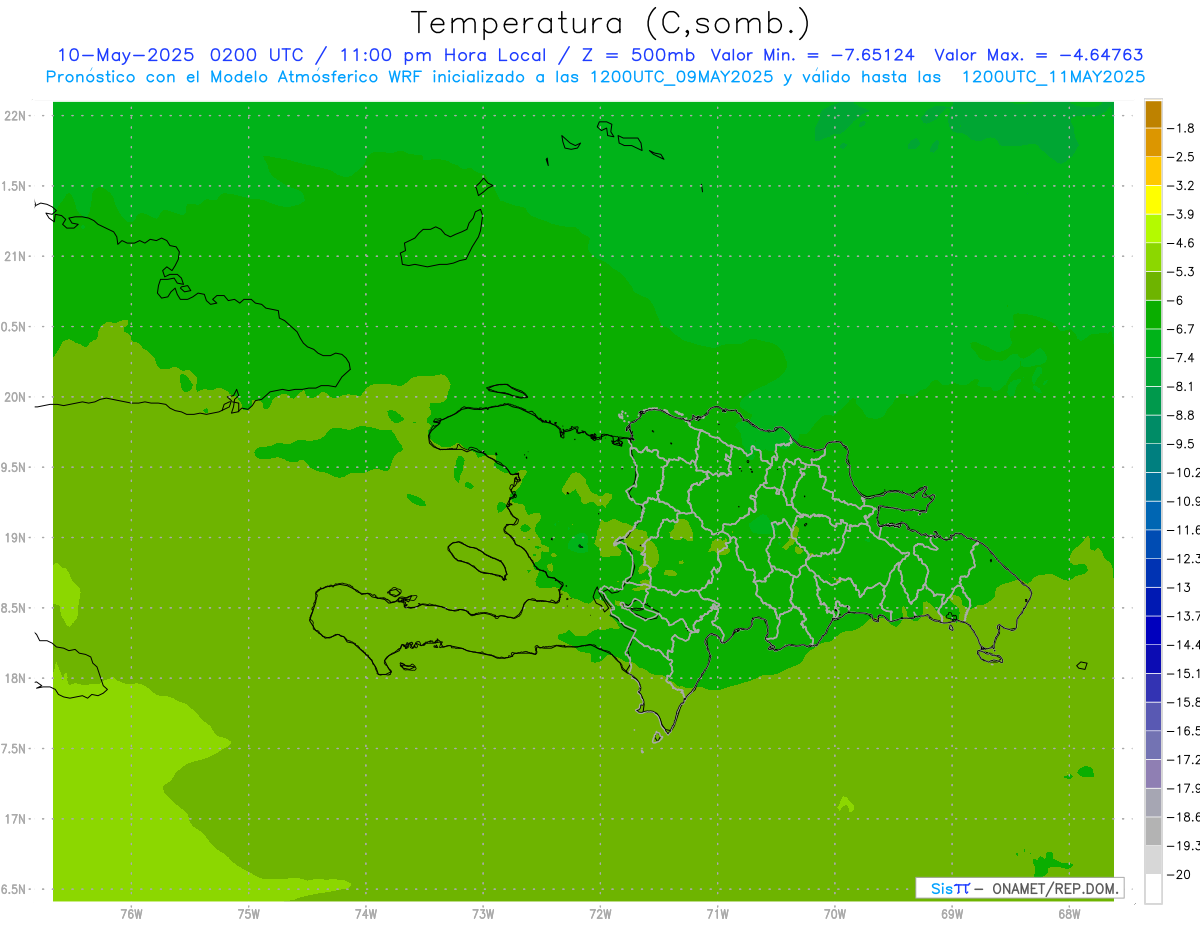The height and width of the screenshot is (927, 1200).
Task: Click the '71W' longitude label
Action: tap(717, 913)
